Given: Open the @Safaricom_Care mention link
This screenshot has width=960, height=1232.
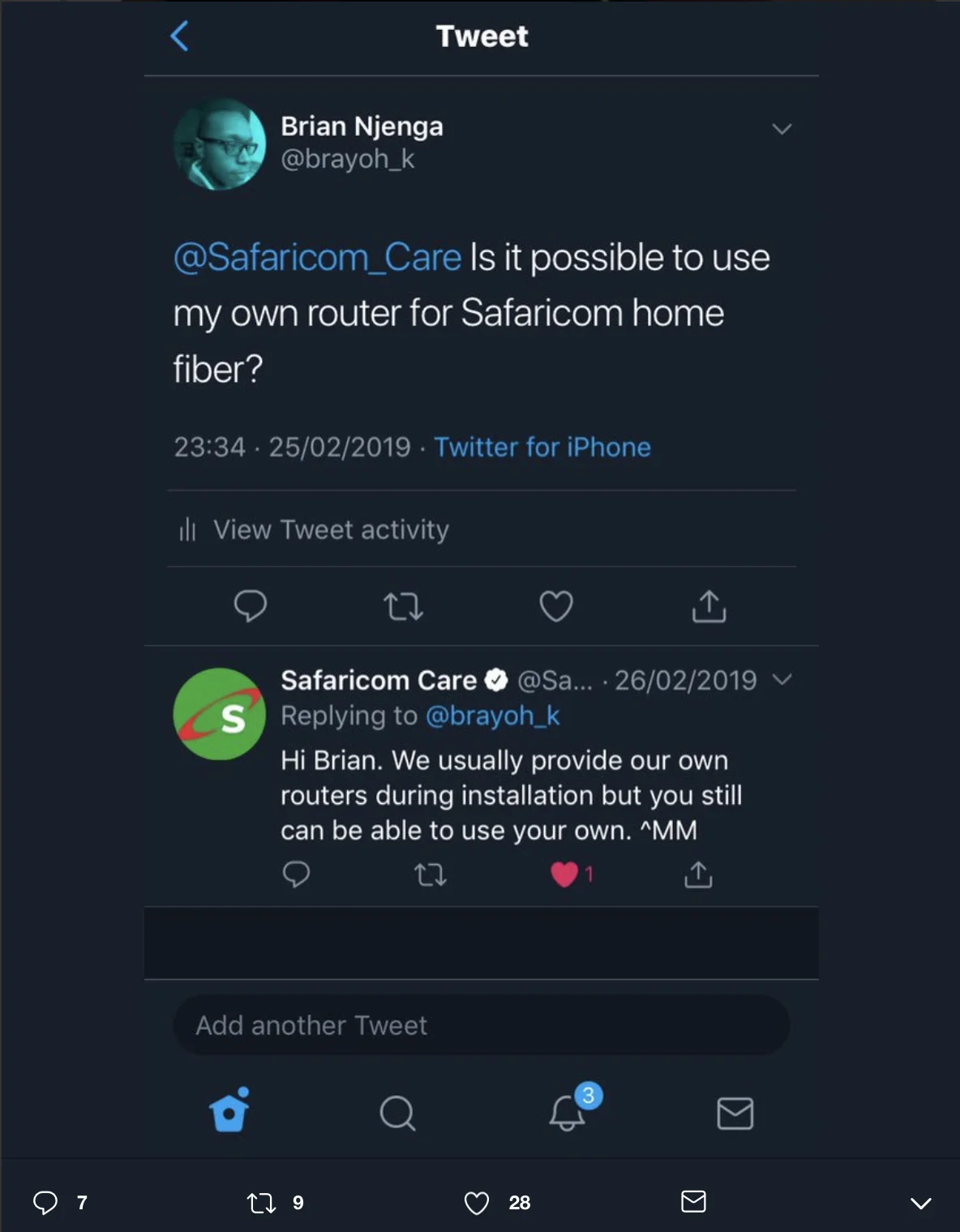Looking at the screenshot, I should pyautogui.click(x=317, y=258).
